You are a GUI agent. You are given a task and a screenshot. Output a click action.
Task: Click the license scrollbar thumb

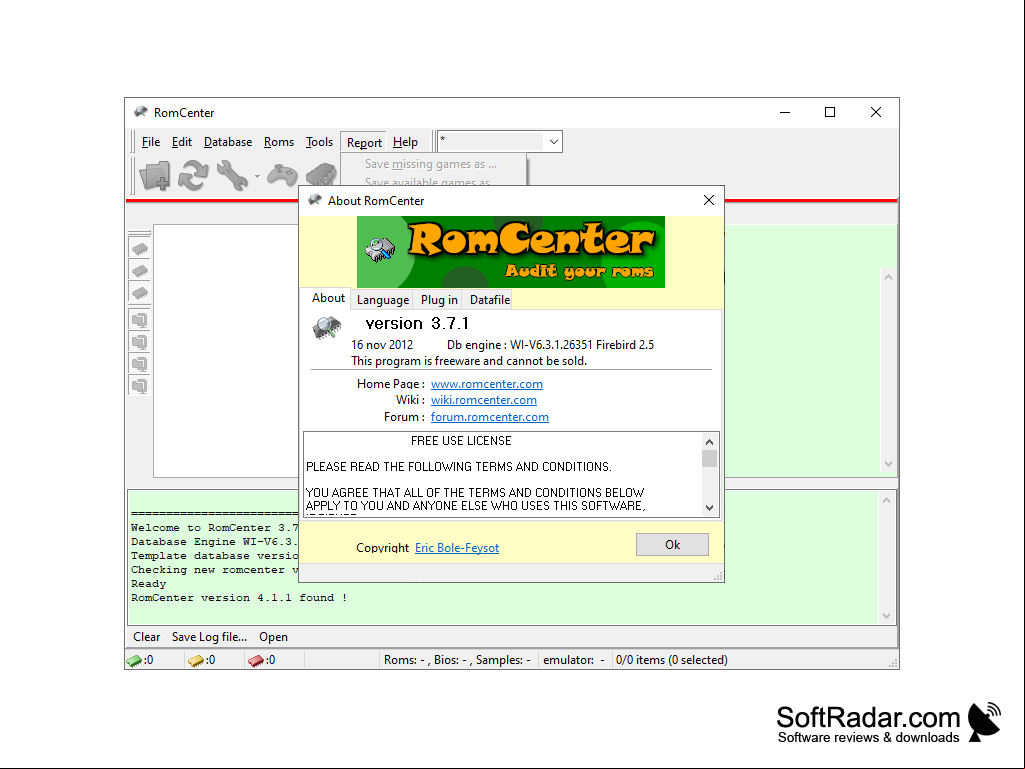[709, 458]
